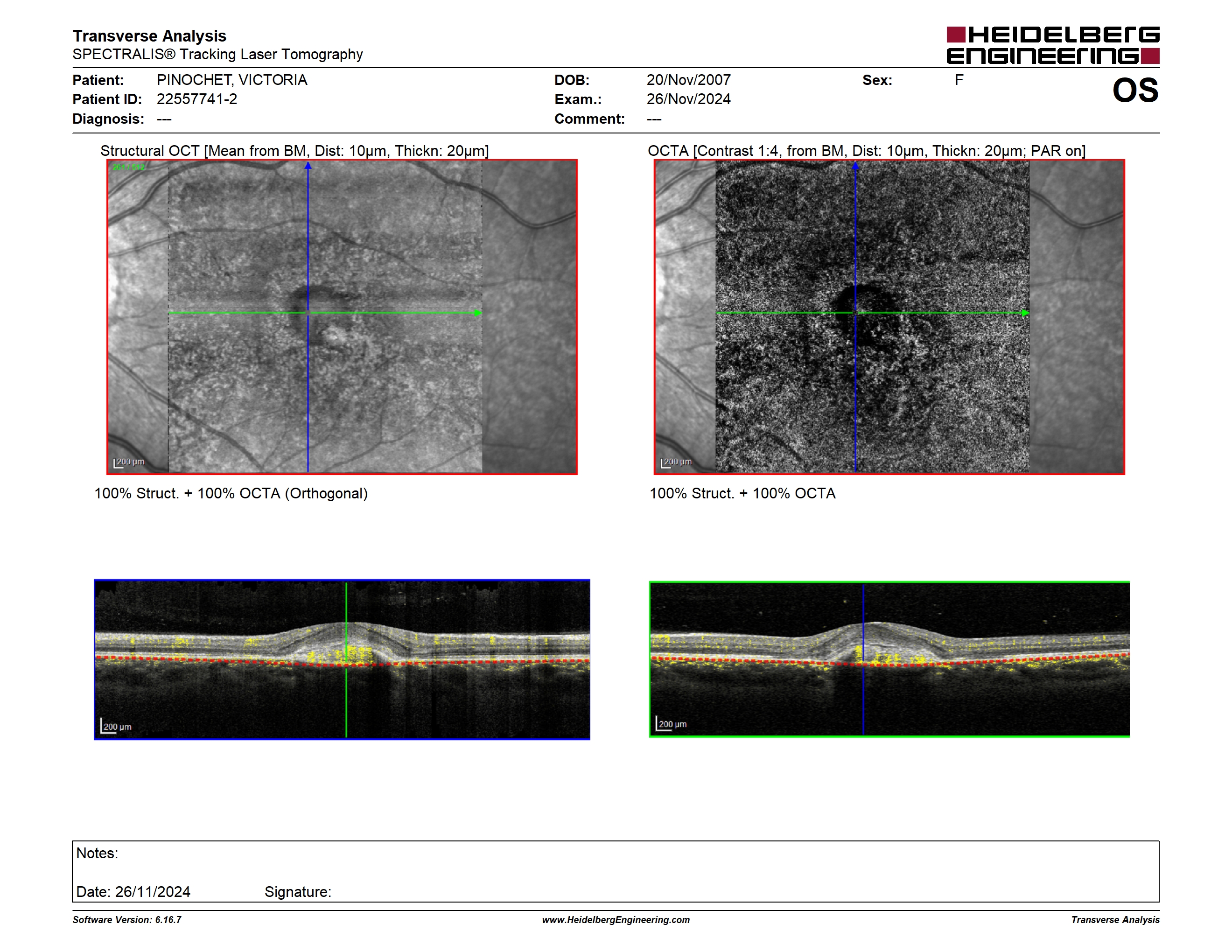
Task: Click the OCTA en-face image
Action: 889,317
